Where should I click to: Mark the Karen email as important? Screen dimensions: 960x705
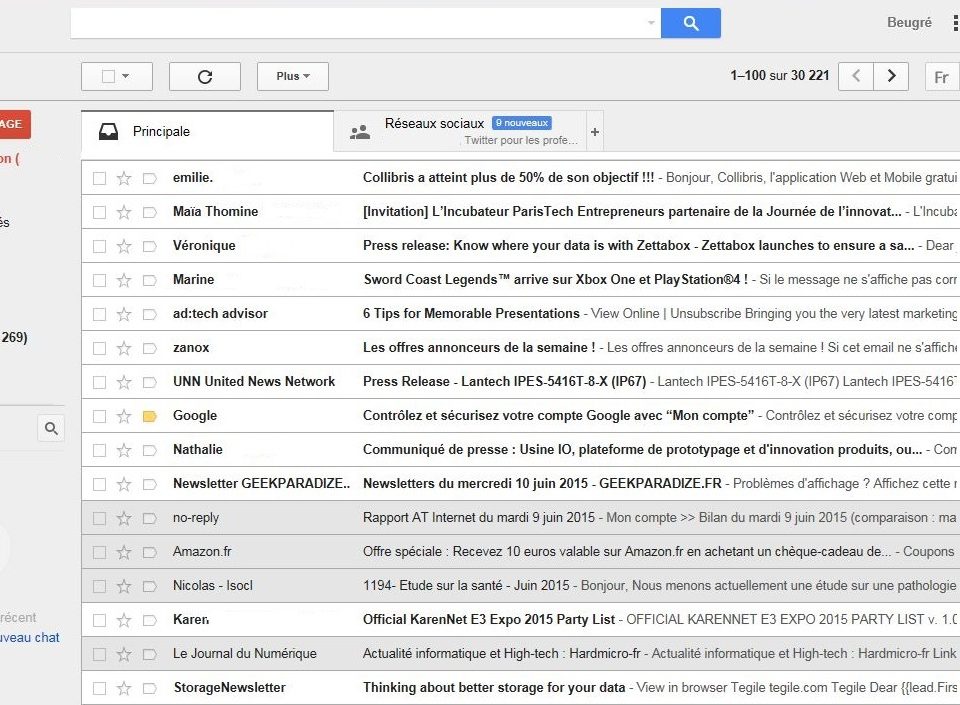(149, 621)
